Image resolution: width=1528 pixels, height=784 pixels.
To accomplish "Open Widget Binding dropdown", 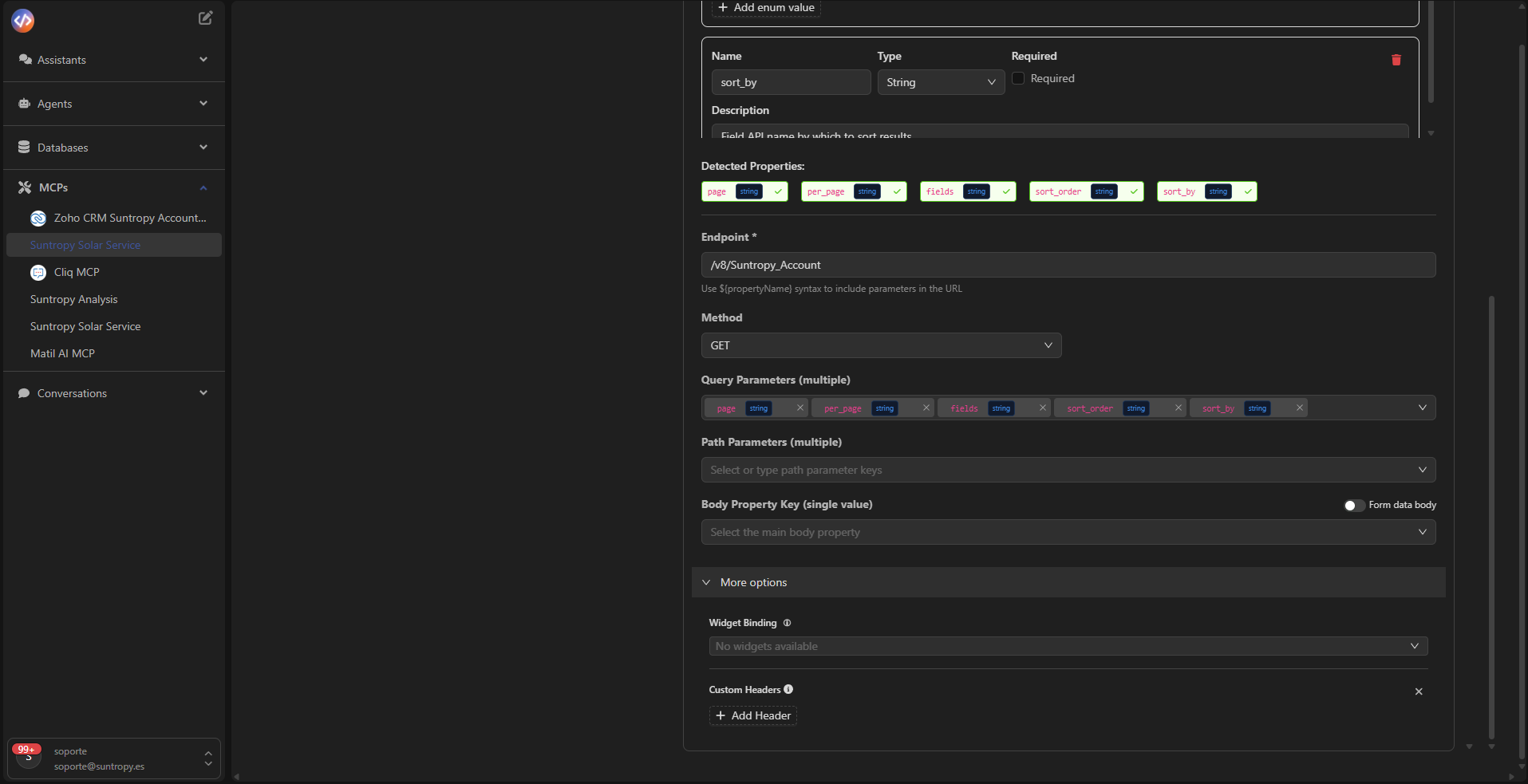I will [x=1068, y=646].
